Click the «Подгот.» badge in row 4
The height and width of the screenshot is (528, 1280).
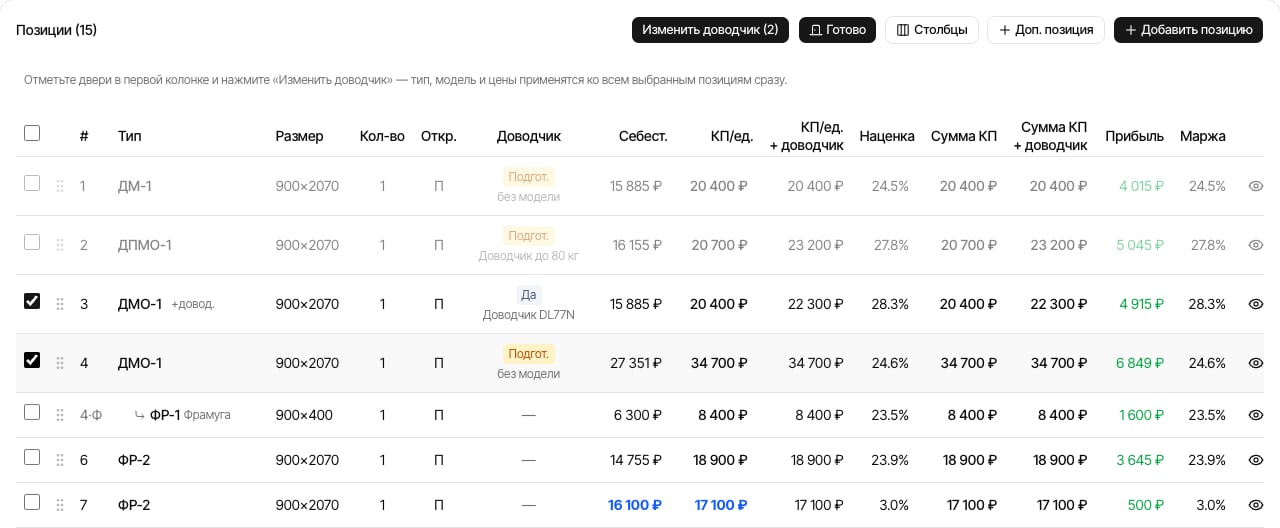(529, 354)
